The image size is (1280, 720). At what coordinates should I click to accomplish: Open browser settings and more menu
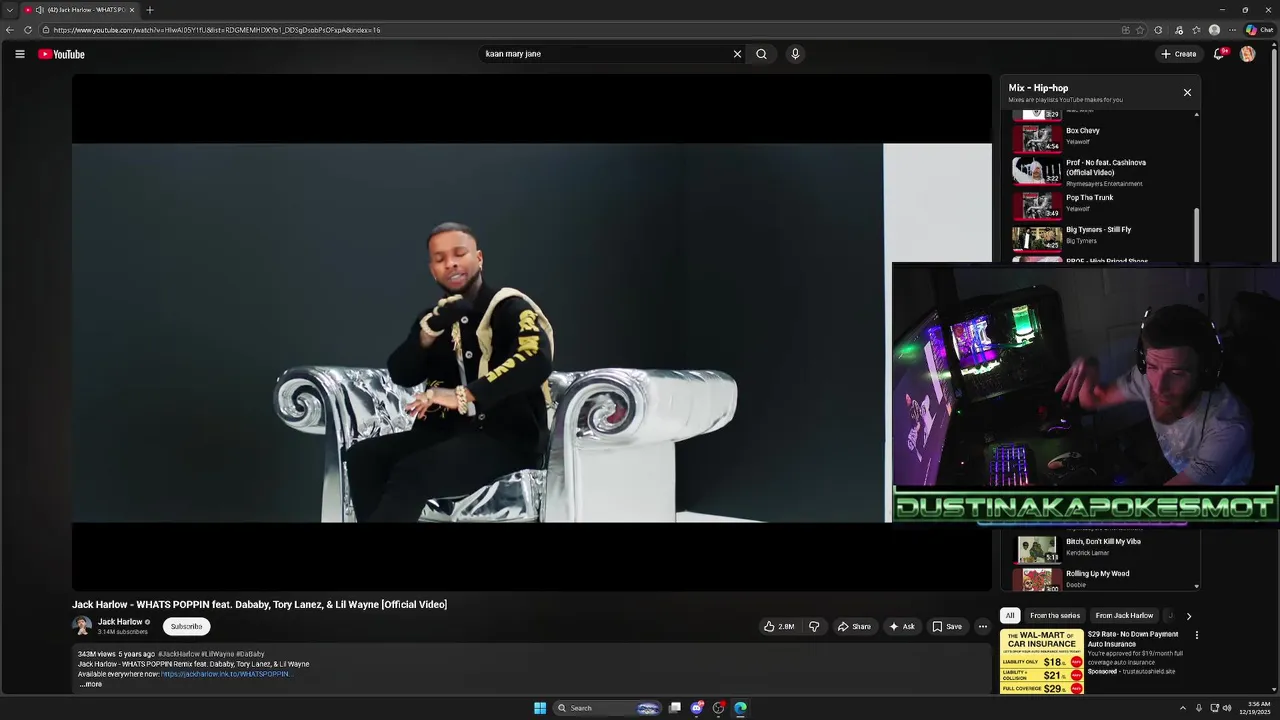click(1232, 30)
